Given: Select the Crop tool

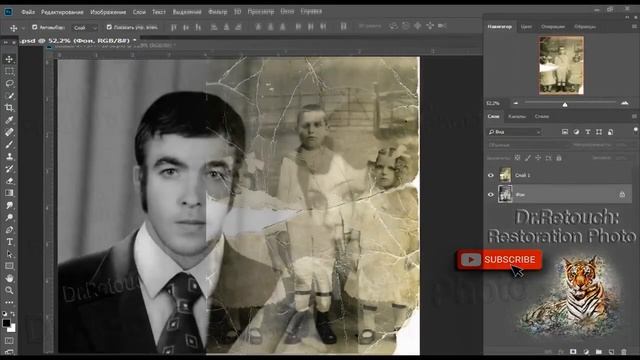Looking at the screenshot, I should [x=9, y=108].
